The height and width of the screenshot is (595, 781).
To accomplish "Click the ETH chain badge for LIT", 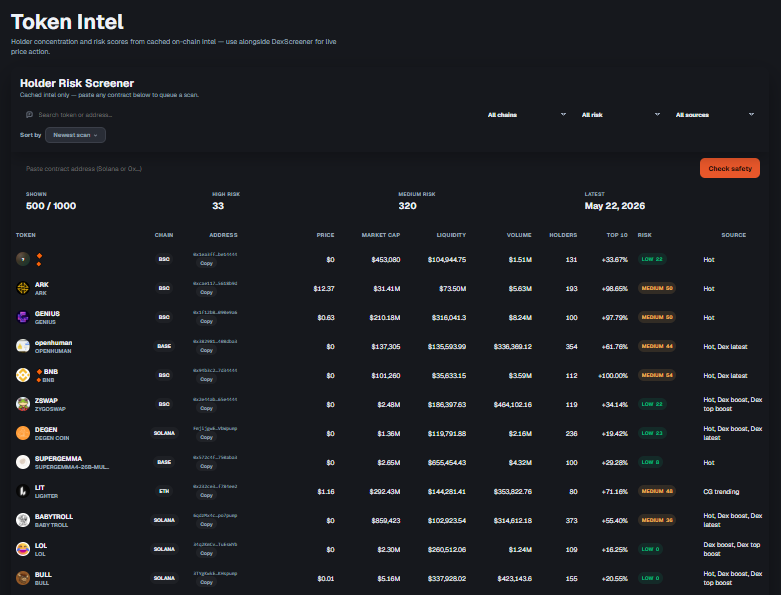I will [x=164, y=491].
